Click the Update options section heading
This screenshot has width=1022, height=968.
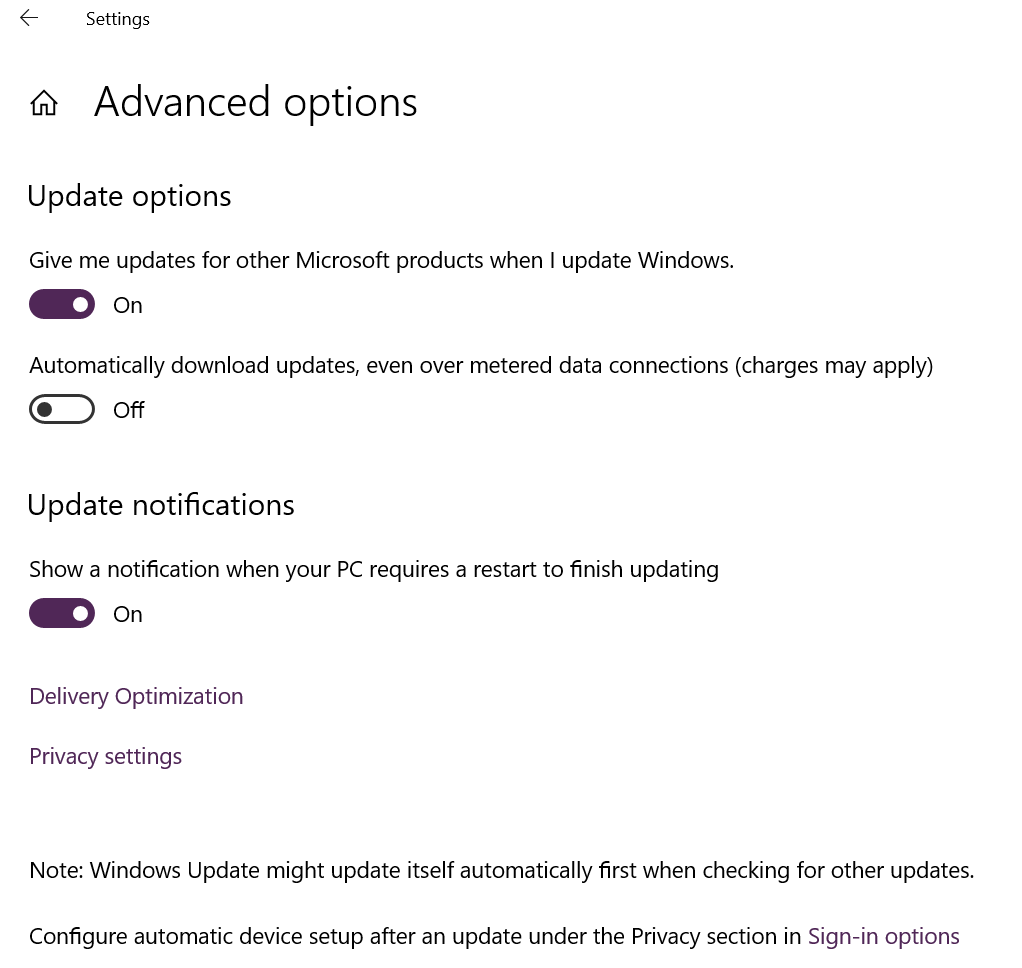coord(130,196)
